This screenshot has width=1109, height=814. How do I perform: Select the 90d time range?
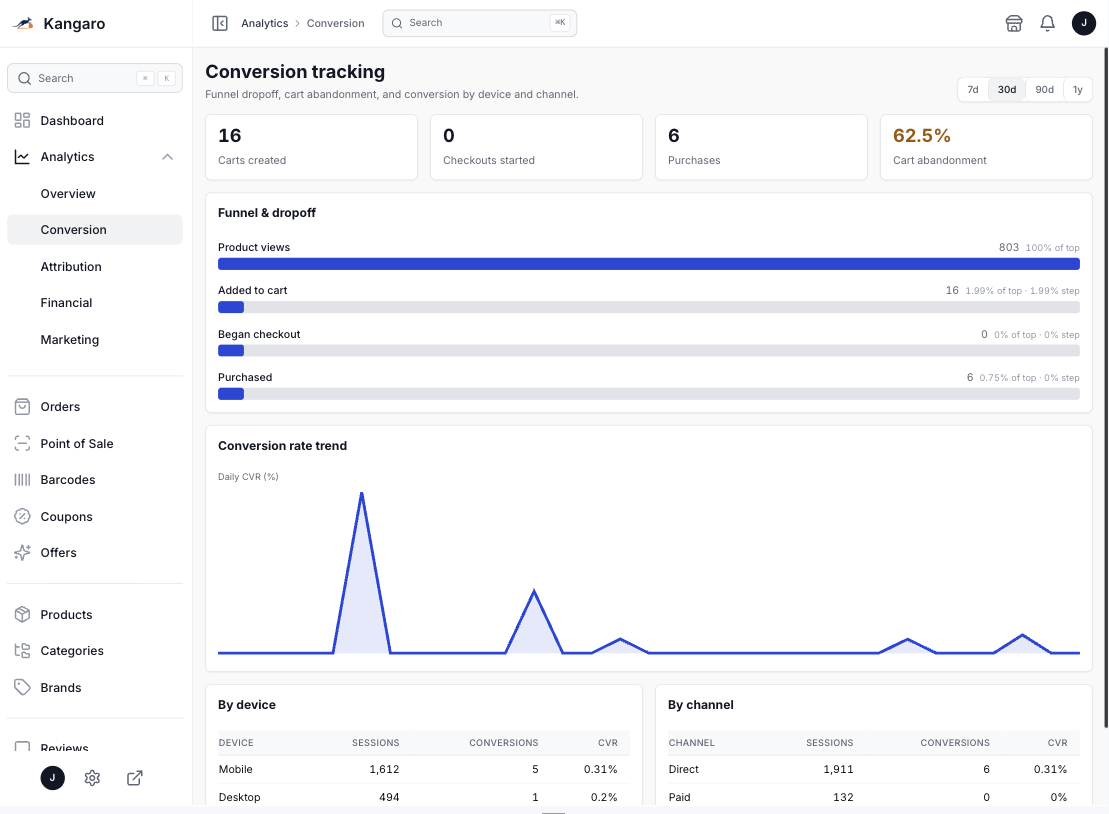[x=1045, y=90]
